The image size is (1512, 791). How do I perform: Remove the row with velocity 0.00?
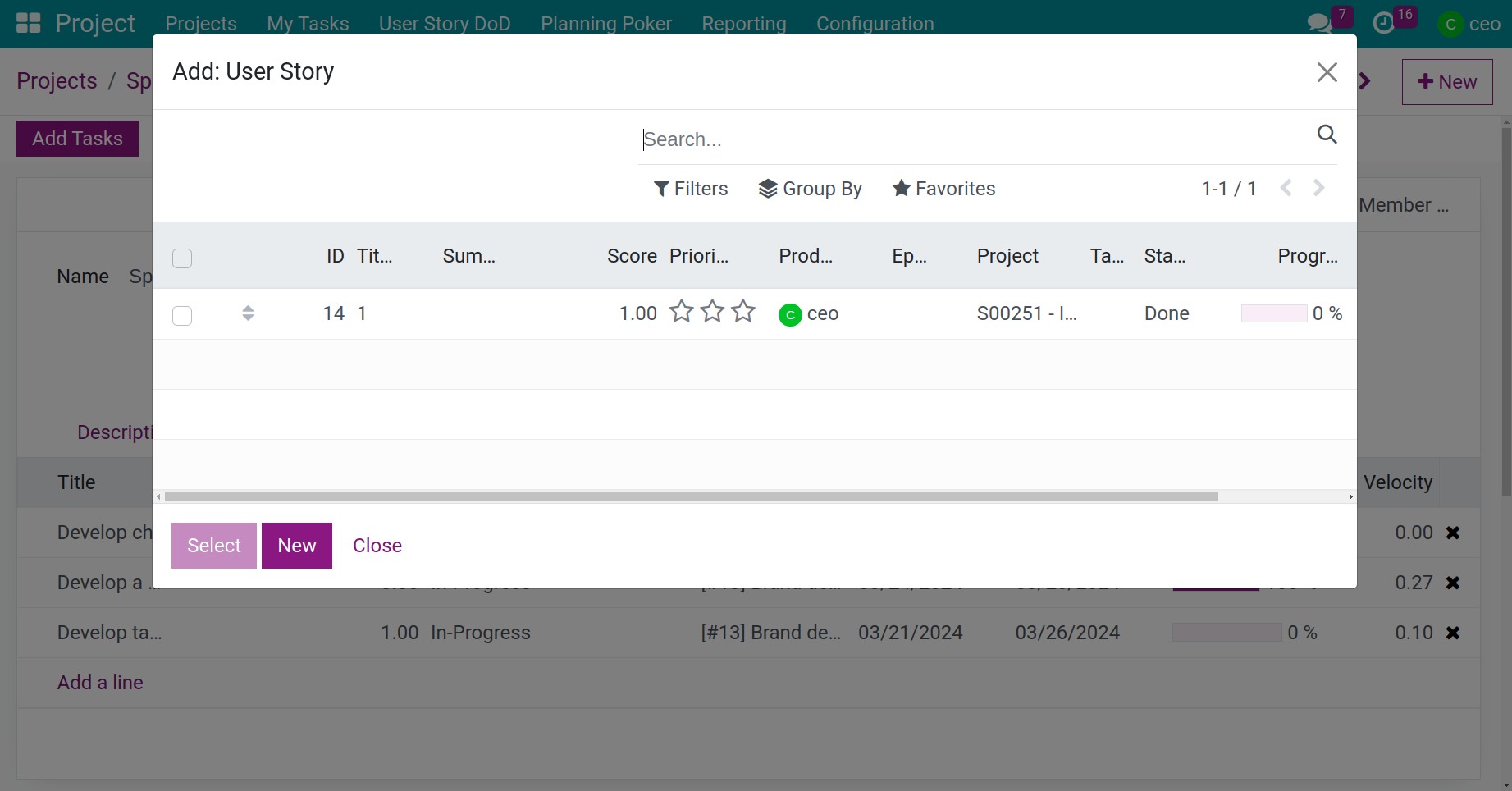[x=1453, y=533]
